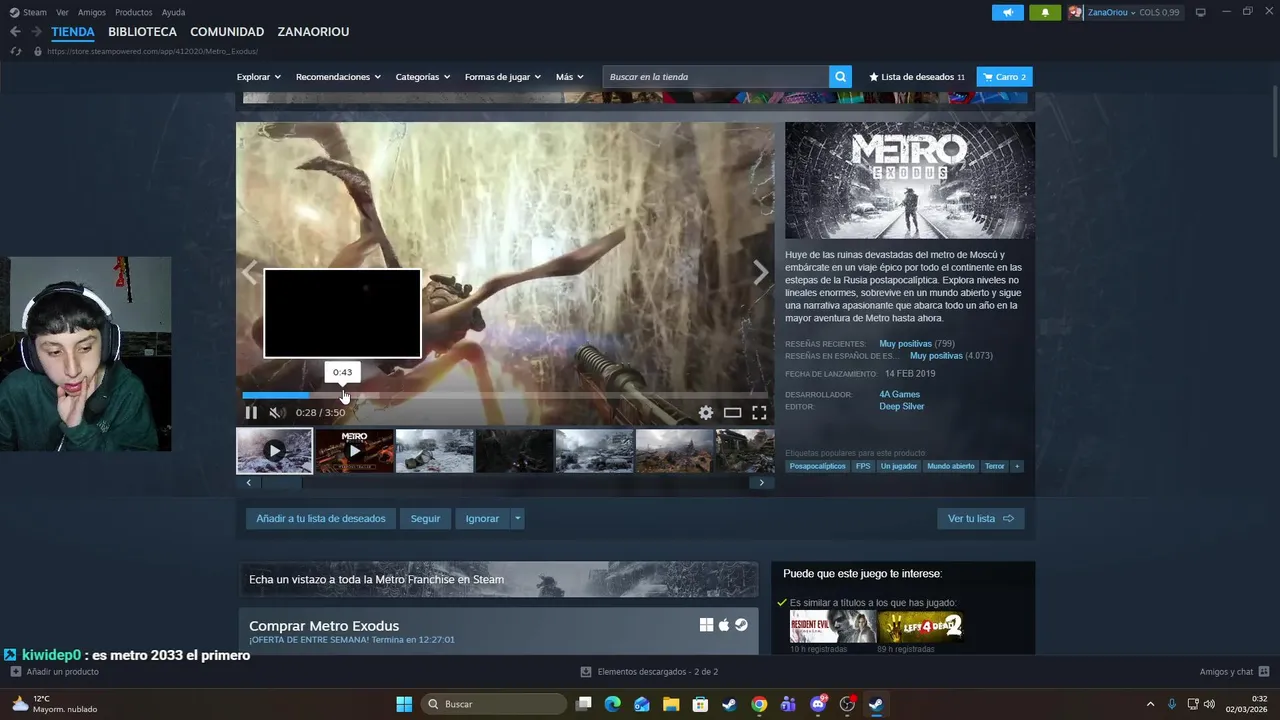Open the Deep Silver publisher link
The width and height of the screenshot is (1280, 720).
901,406
